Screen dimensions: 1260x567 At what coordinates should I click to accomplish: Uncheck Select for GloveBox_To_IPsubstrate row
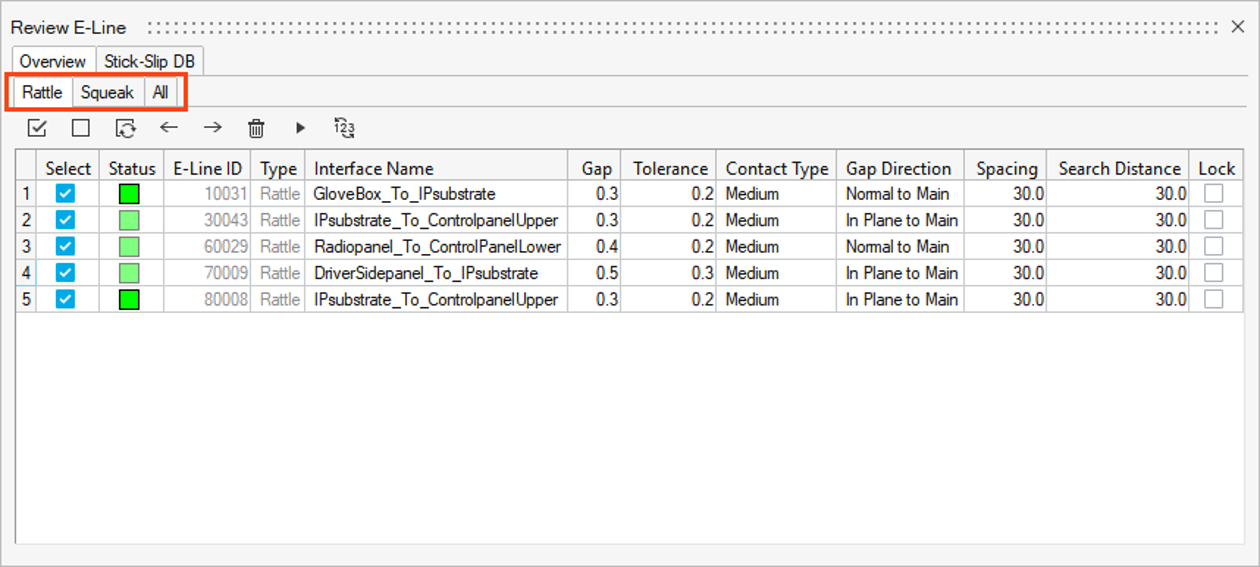tap(65, 194)
